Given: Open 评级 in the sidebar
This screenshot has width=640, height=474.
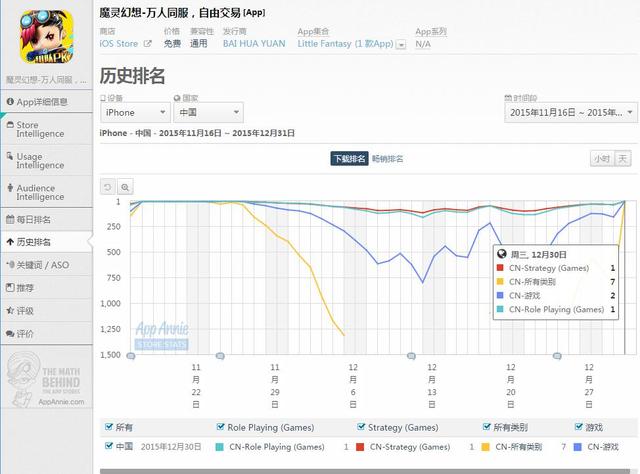Looking at the screenshot, I should coord(47,311).
